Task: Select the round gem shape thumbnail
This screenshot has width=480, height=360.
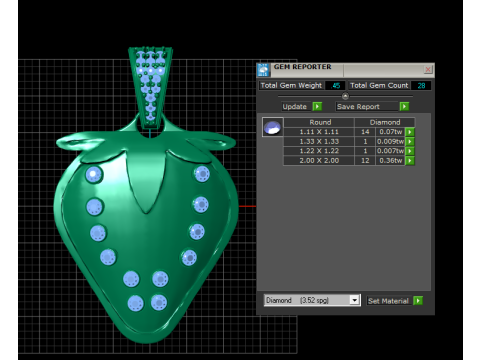Action: point(273,127)
